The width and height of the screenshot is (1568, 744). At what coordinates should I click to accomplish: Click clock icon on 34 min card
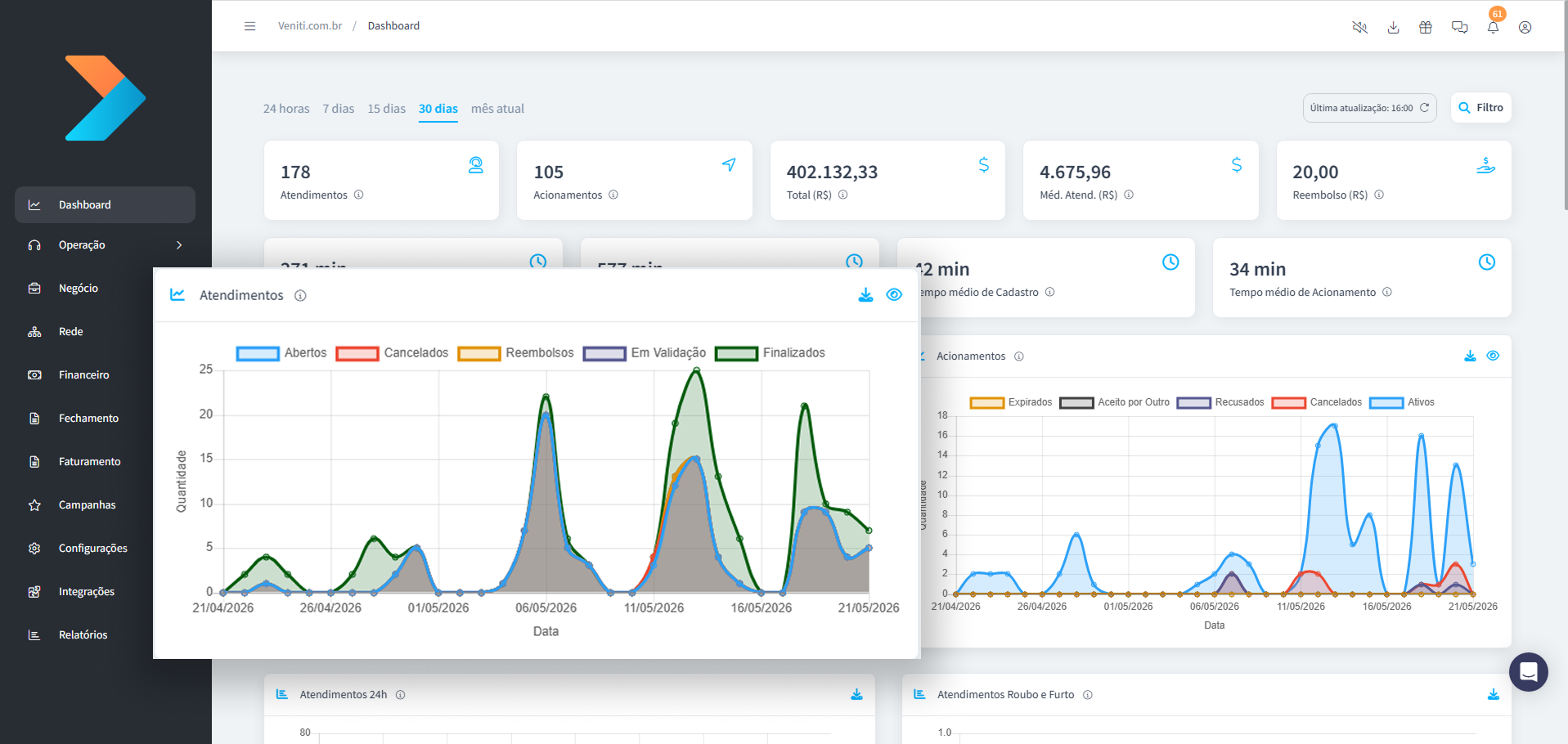click(x=1487, y=262)
